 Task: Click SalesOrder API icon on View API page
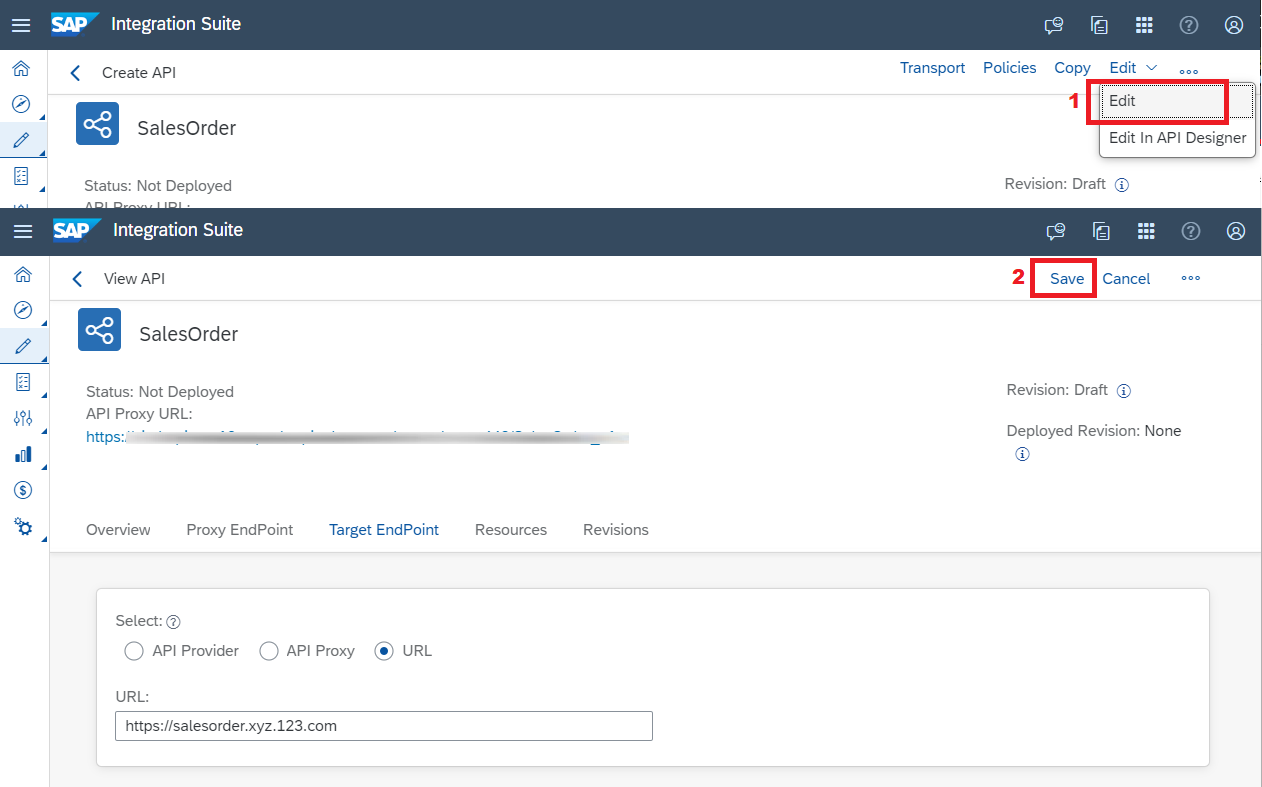pos(99,330)
